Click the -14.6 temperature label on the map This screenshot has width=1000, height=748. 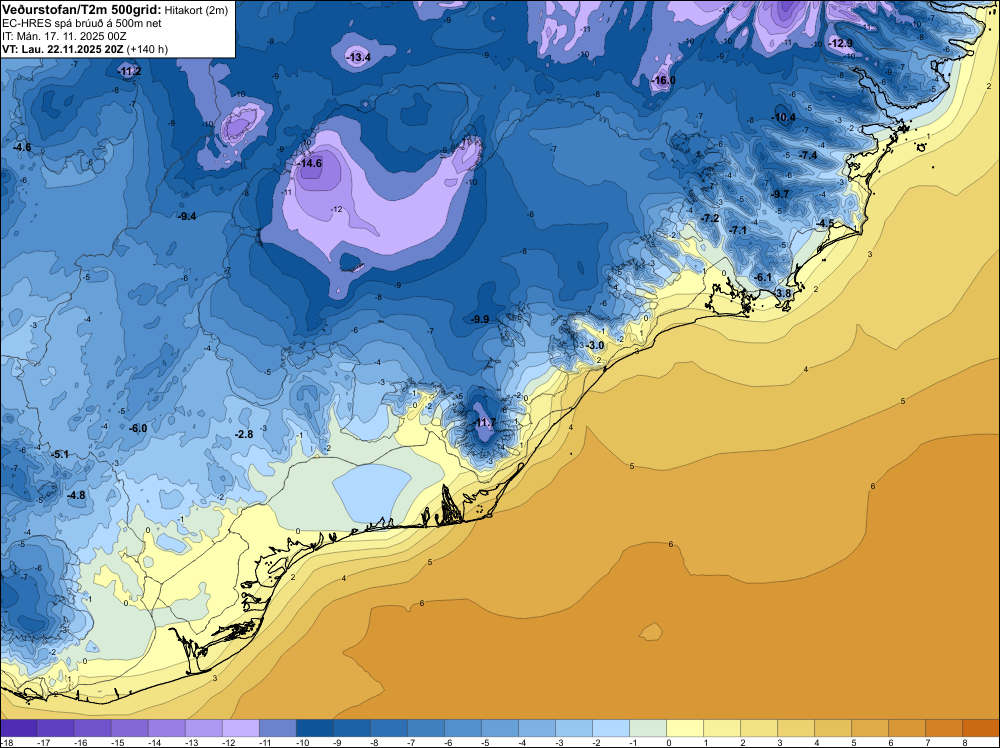pyautogui.click(x=311, y=163)
